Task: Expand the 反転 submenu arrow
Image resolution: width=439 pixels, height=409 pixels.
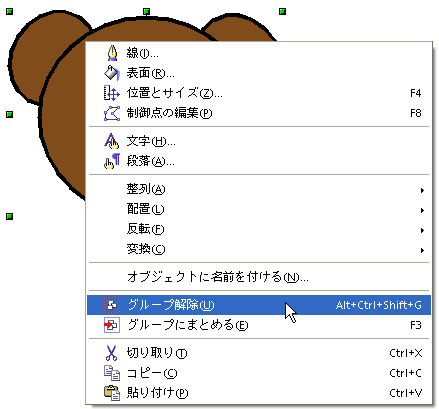Action: (x=422, y=230)
